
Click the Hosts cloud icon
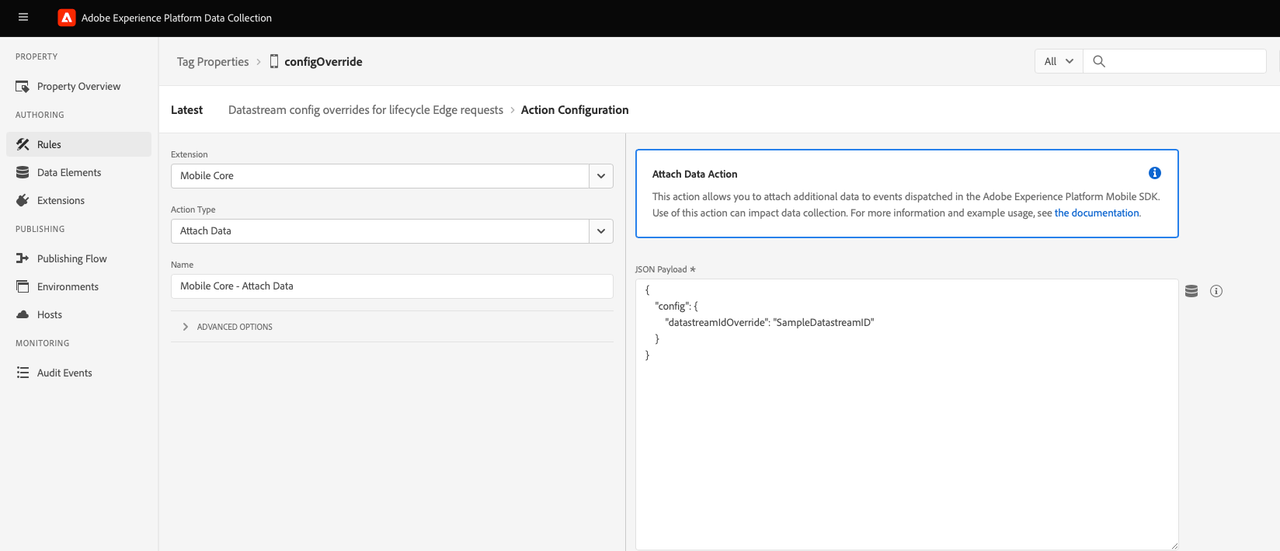[x=23, y=315]
